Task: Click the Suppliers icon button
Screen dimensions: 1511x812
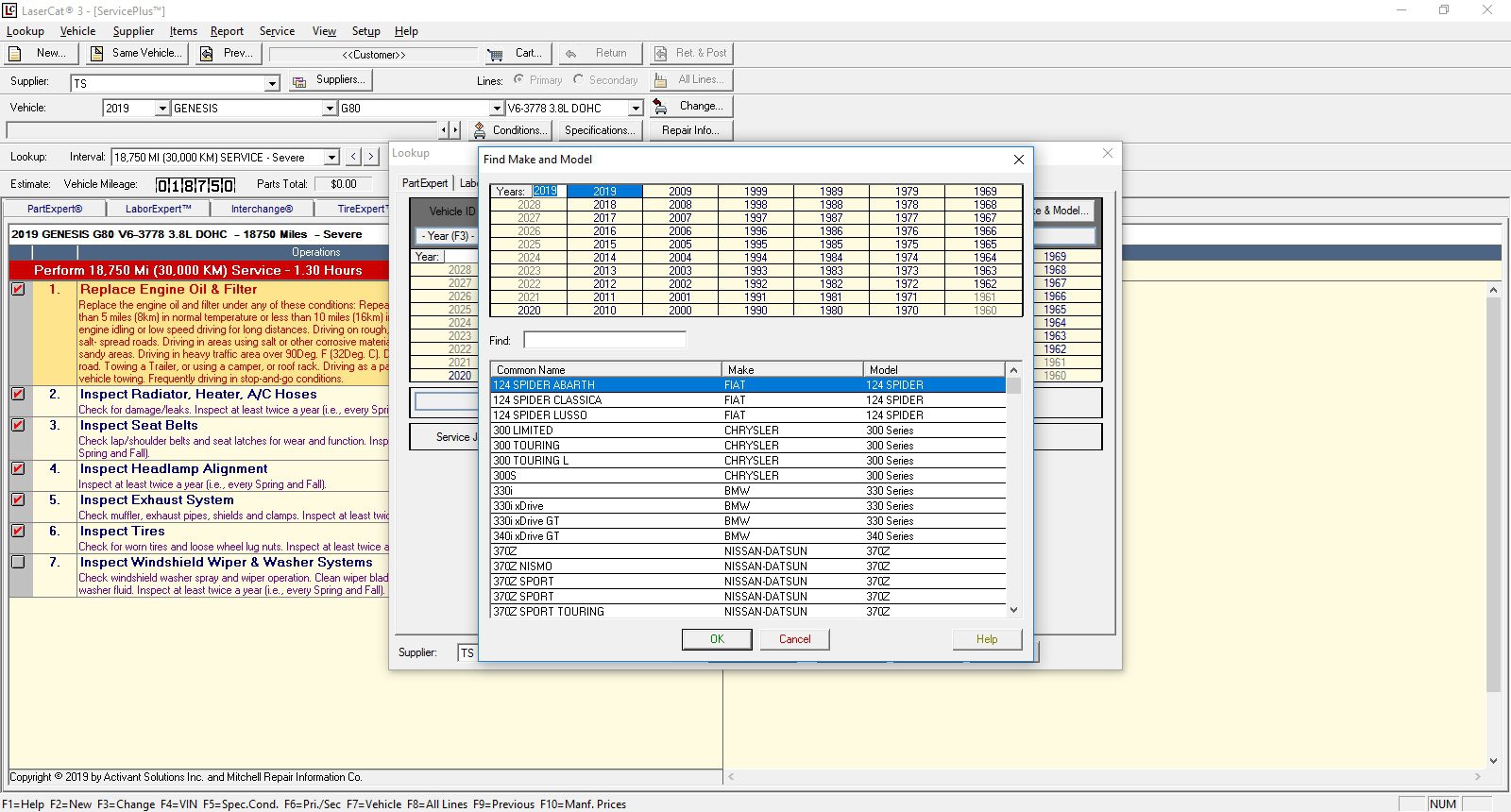Action: [x=299, y=81]
